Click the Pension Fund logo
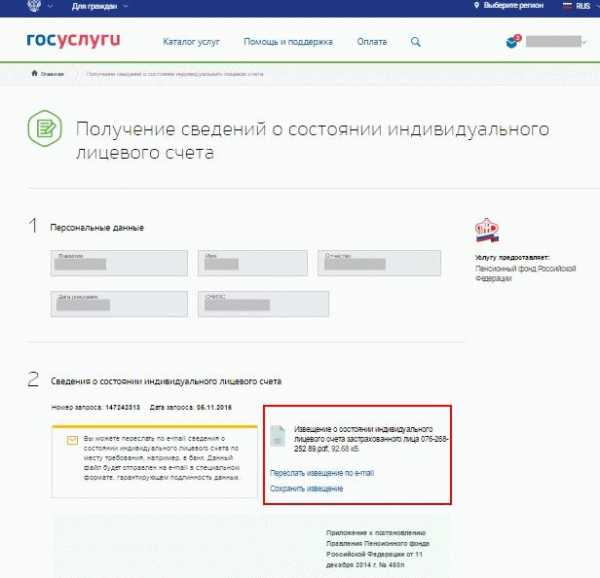 [x=487, y=230]
